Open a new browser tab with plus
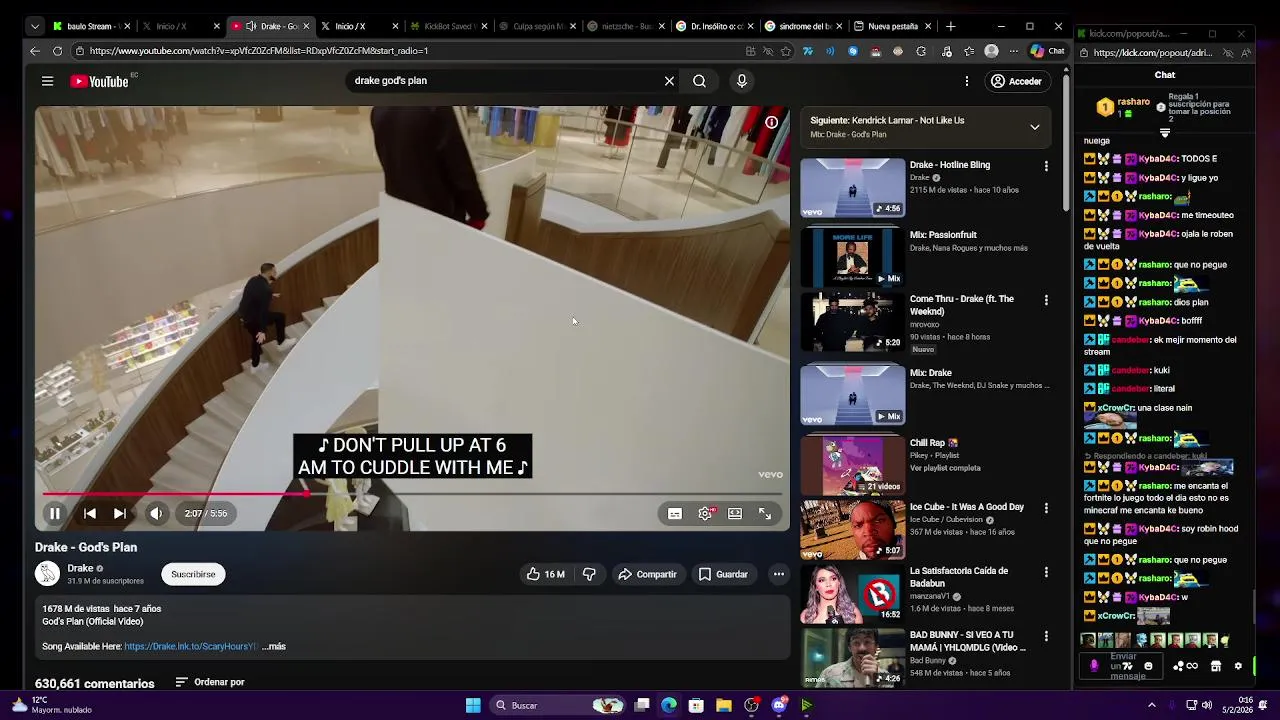Image resolution: width=1280 pixels, height=720 pixels. coord(950,26)
